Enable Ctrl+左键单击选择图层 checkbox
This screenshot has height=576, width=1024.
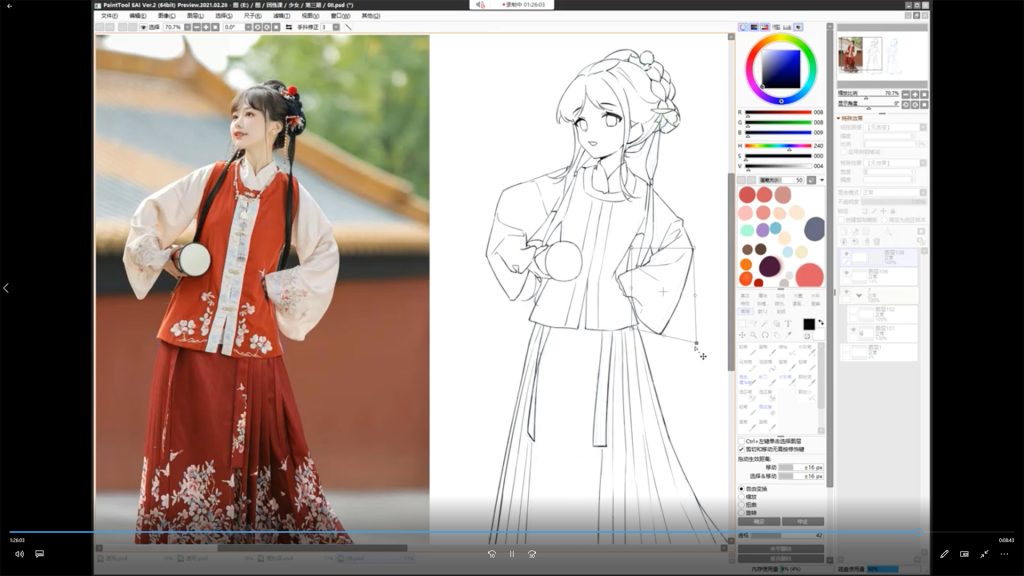click(741, 441)
